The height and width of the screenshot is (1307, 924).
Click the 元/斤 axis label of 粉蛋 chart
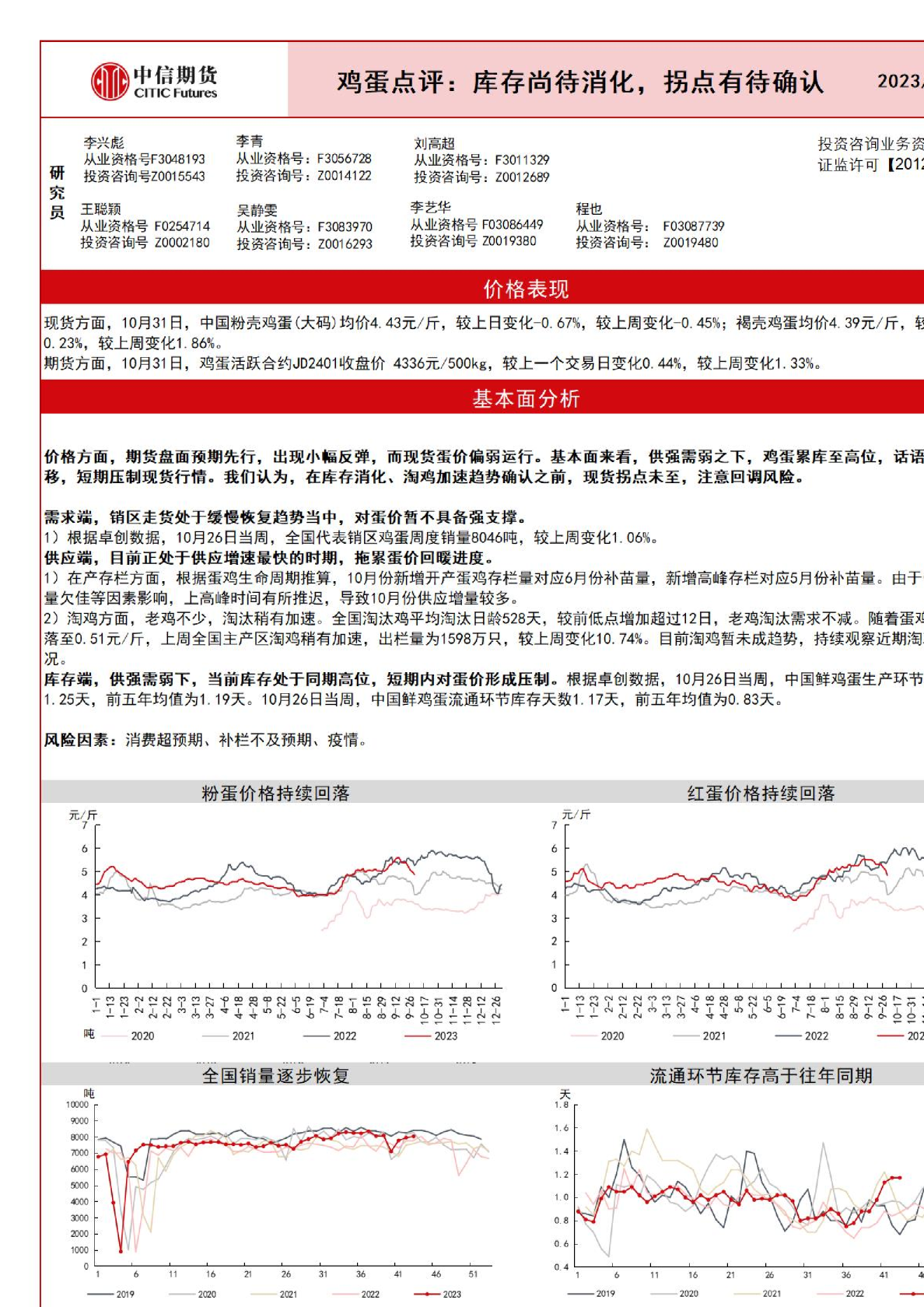click(x=83, y=815)
